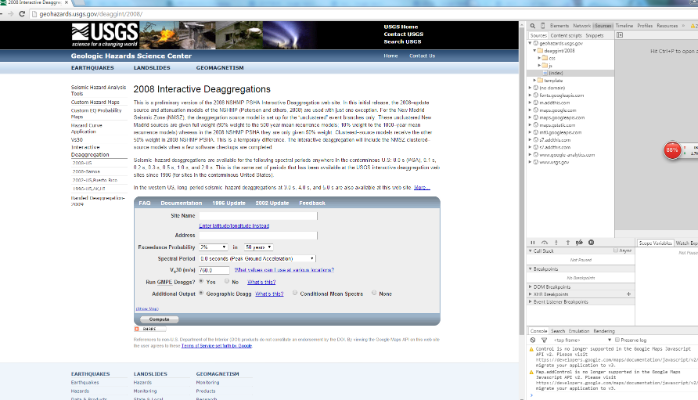Screen dimensions: 698x400
Task: Click the step over function call icon
Action: click(544, 242)
